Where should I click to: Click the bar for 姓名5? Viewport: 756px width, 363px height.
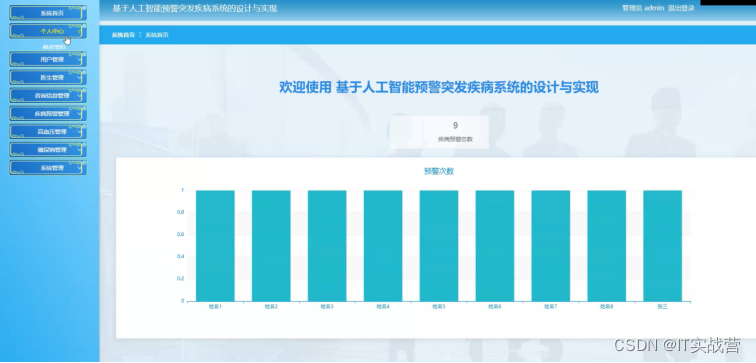click(439, 246)
